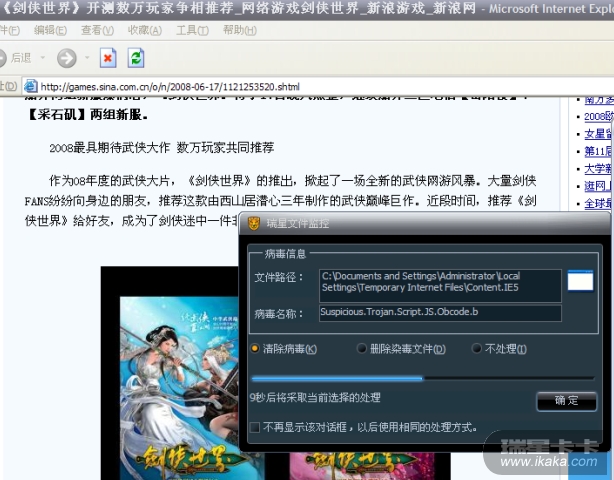Viewport: 614px width, 480px height.
Task: Click the Rising lion icon in dialog title
Action: tap(254, 224)
